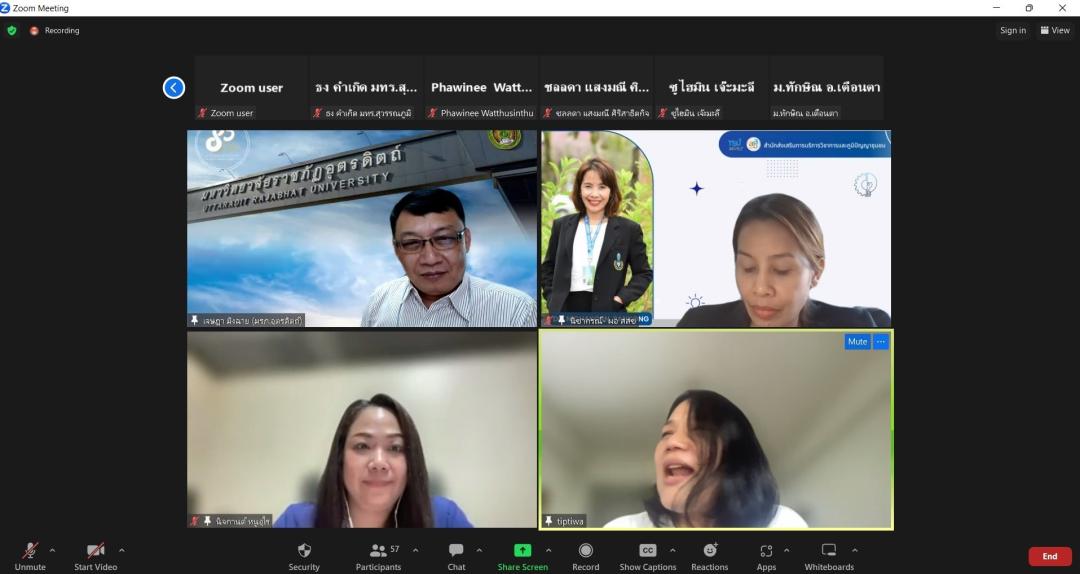
Task: Mute the tiptiwa participant
Action: pos(857,342)
